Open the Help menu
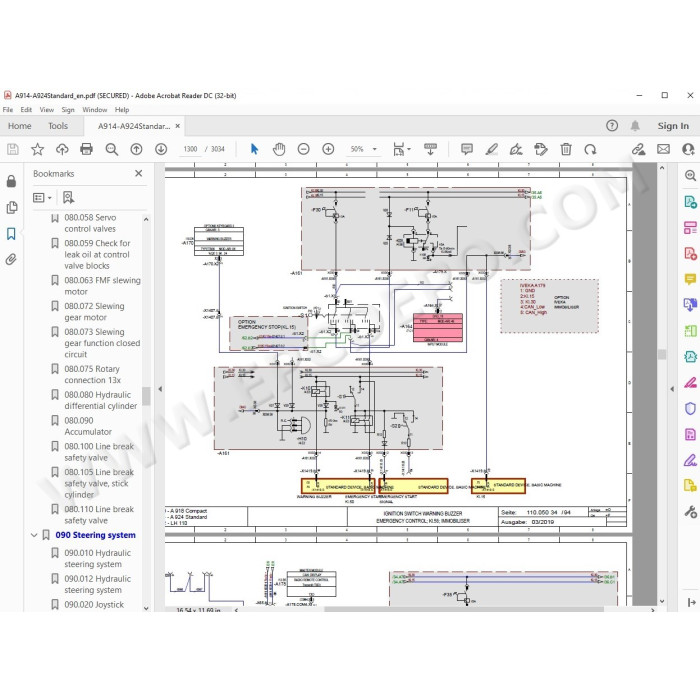Image resolution: width=700 pixels, height=700 pixels. 122,110
